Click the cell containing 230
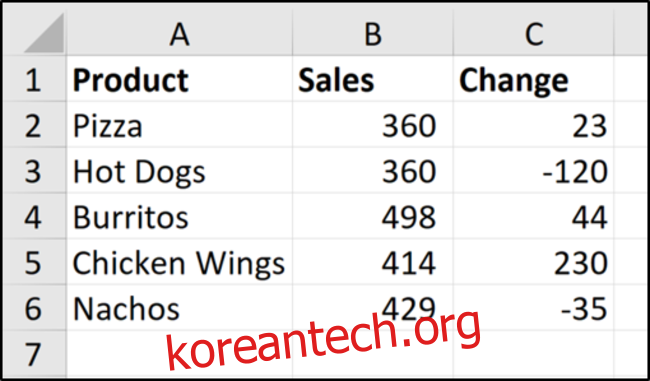This screenshot has height=381, width=650. point(534,262)
